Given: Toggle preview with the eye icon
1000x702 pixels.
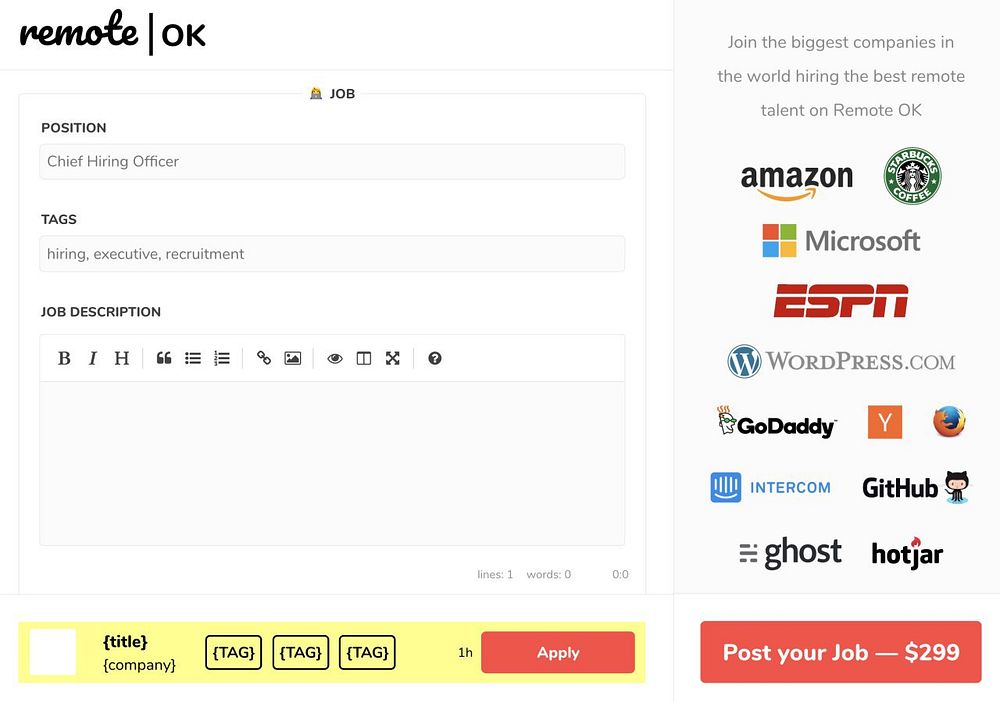Looking at the screenshot, I should click(x=335, y=358).
